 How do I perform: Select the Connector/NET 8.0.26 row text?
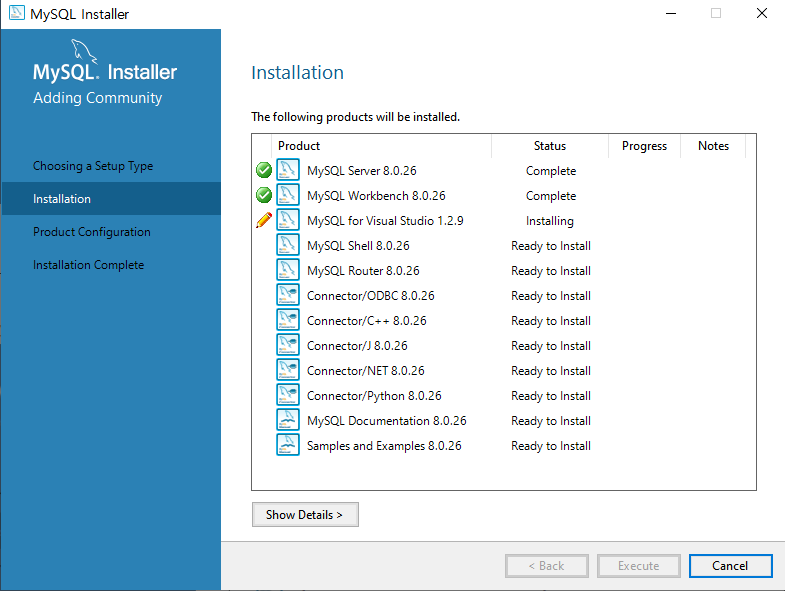pyautogui.click(x=366, y=371)
